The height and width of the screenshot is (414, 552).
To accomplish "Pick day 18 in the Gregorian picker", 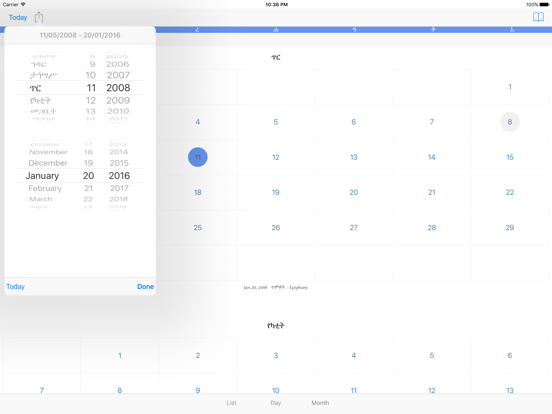I will 88,152.
